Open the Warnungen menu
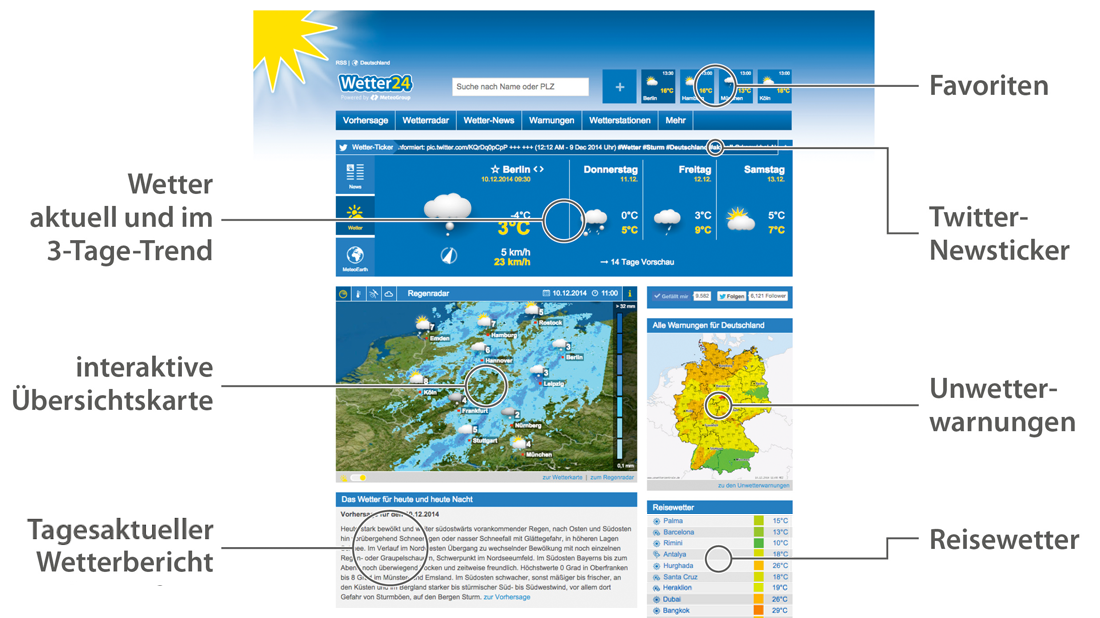This screenshot has height=618, width=1100. 551,121
